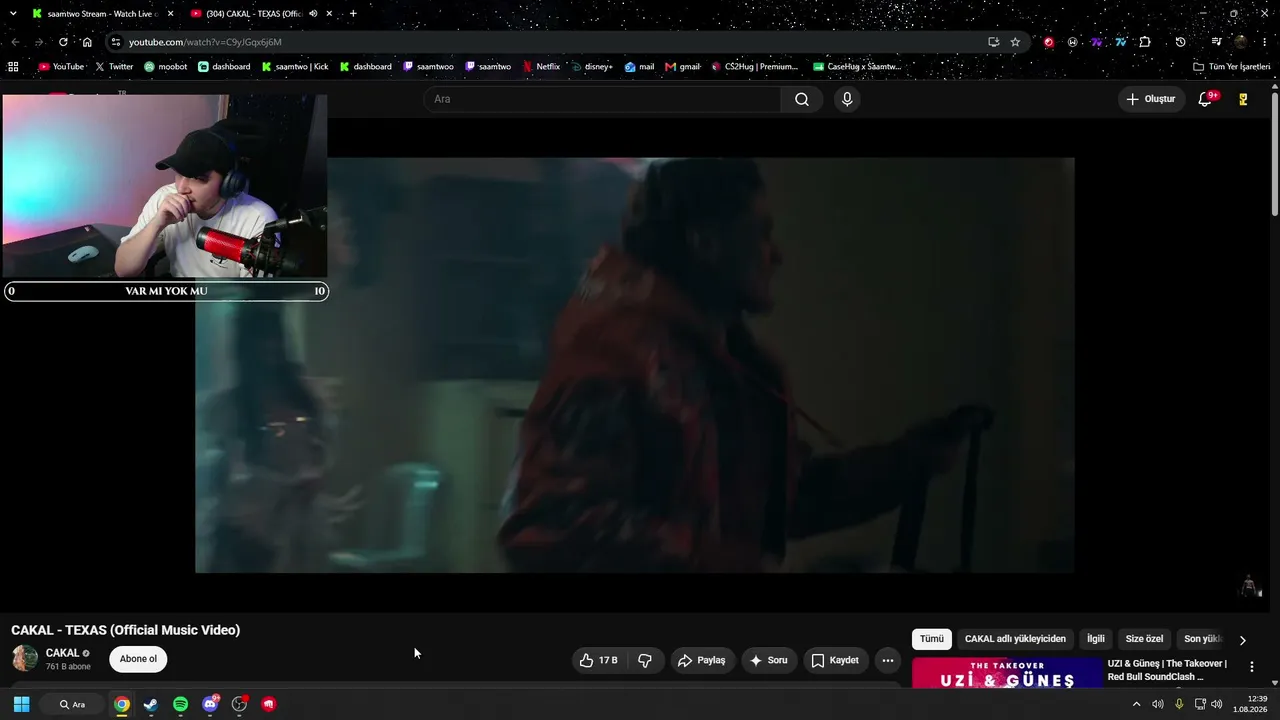Open the CS2Hug Premium bookmark
This screenshot has height=720, width=1280.
point(755,67)
